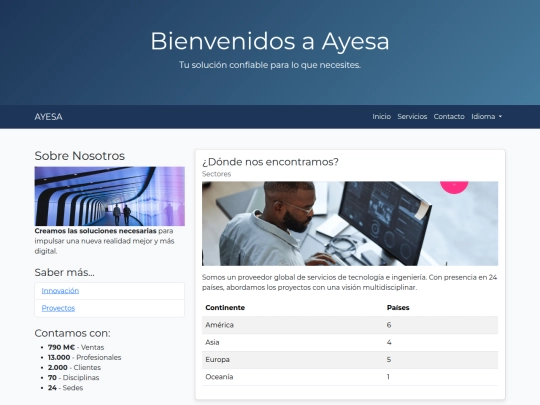Go to Inicio in the navigation bar
Screen dimensions: 540x405
pyautogui.click(x=381, y=116)
